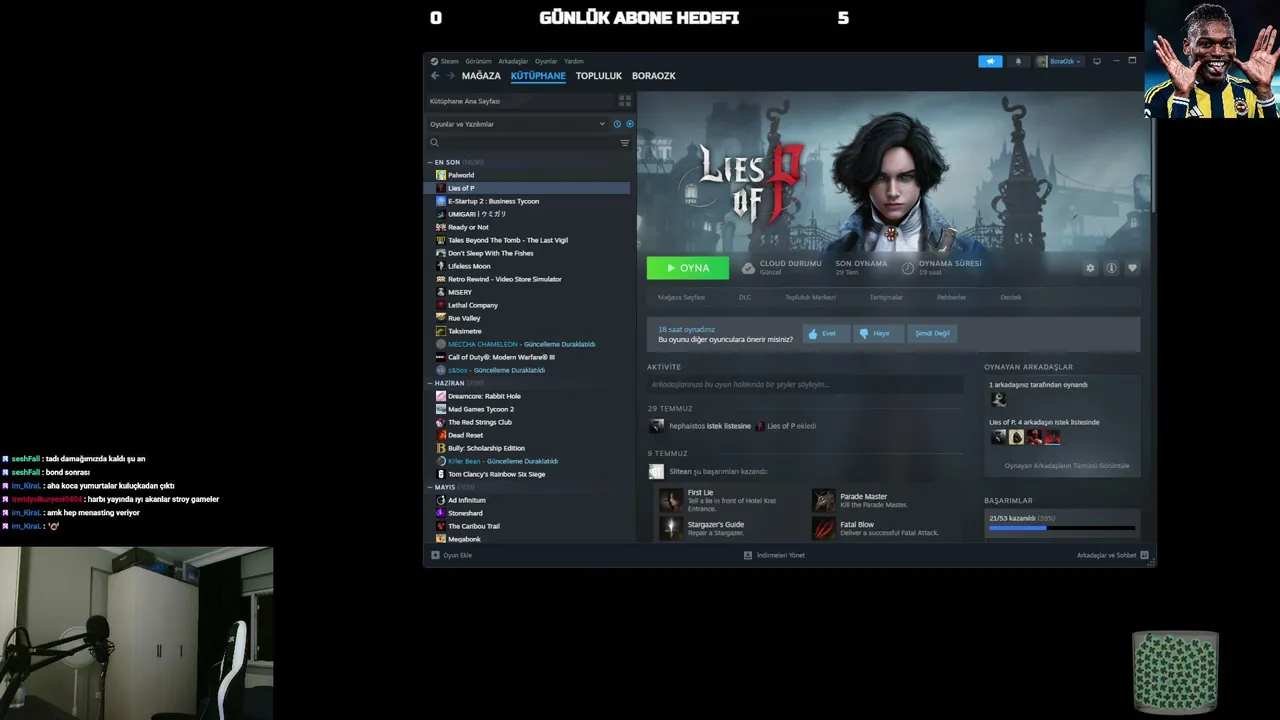Open the Topluluk Merkezi link

click(x=810, y=297)
